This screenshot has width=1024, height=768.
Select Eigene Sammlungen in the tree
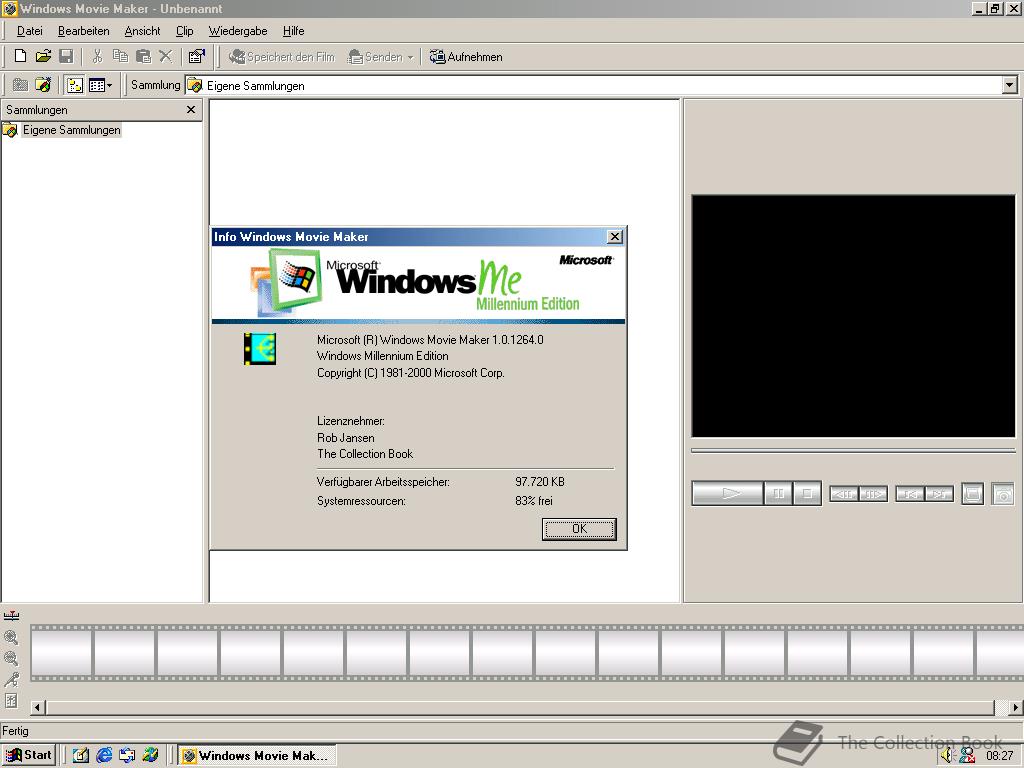point(71,130)
